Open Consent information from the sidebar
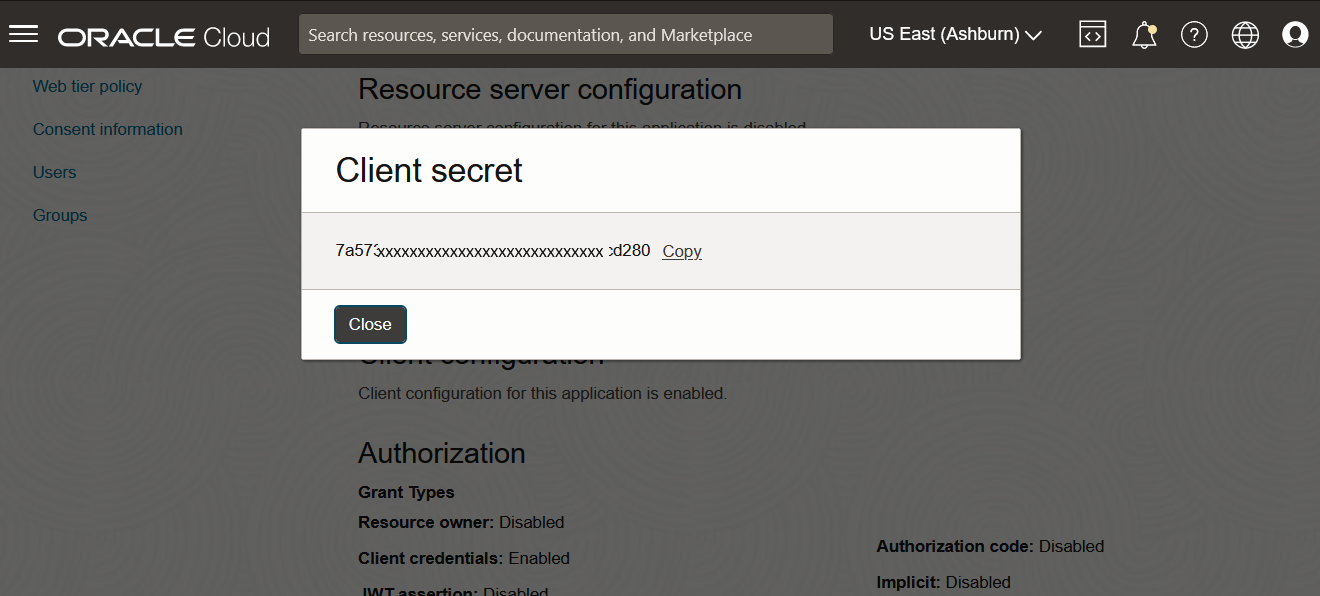 point(107,129)
